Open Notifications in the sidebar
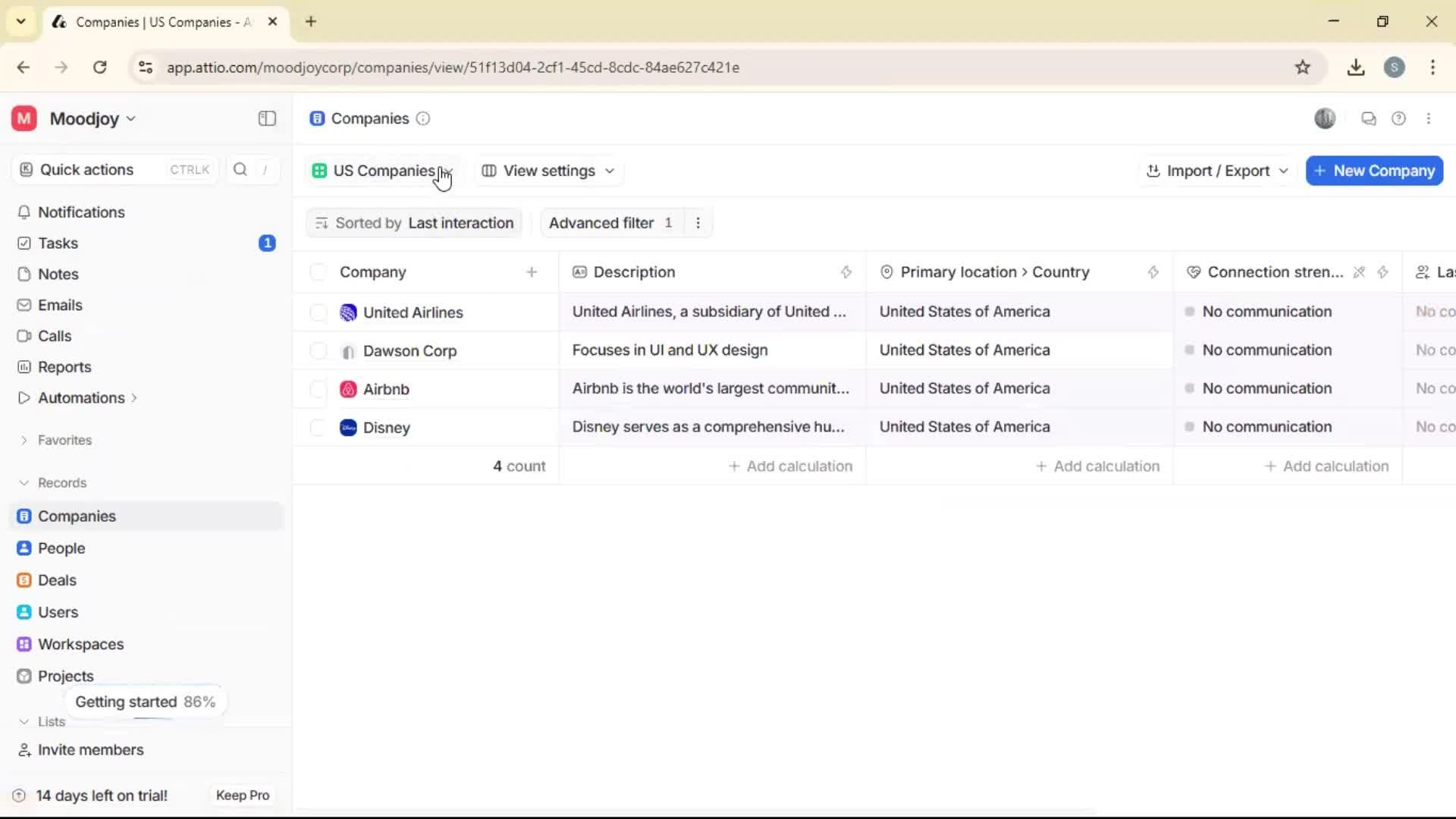 point(81,212)
